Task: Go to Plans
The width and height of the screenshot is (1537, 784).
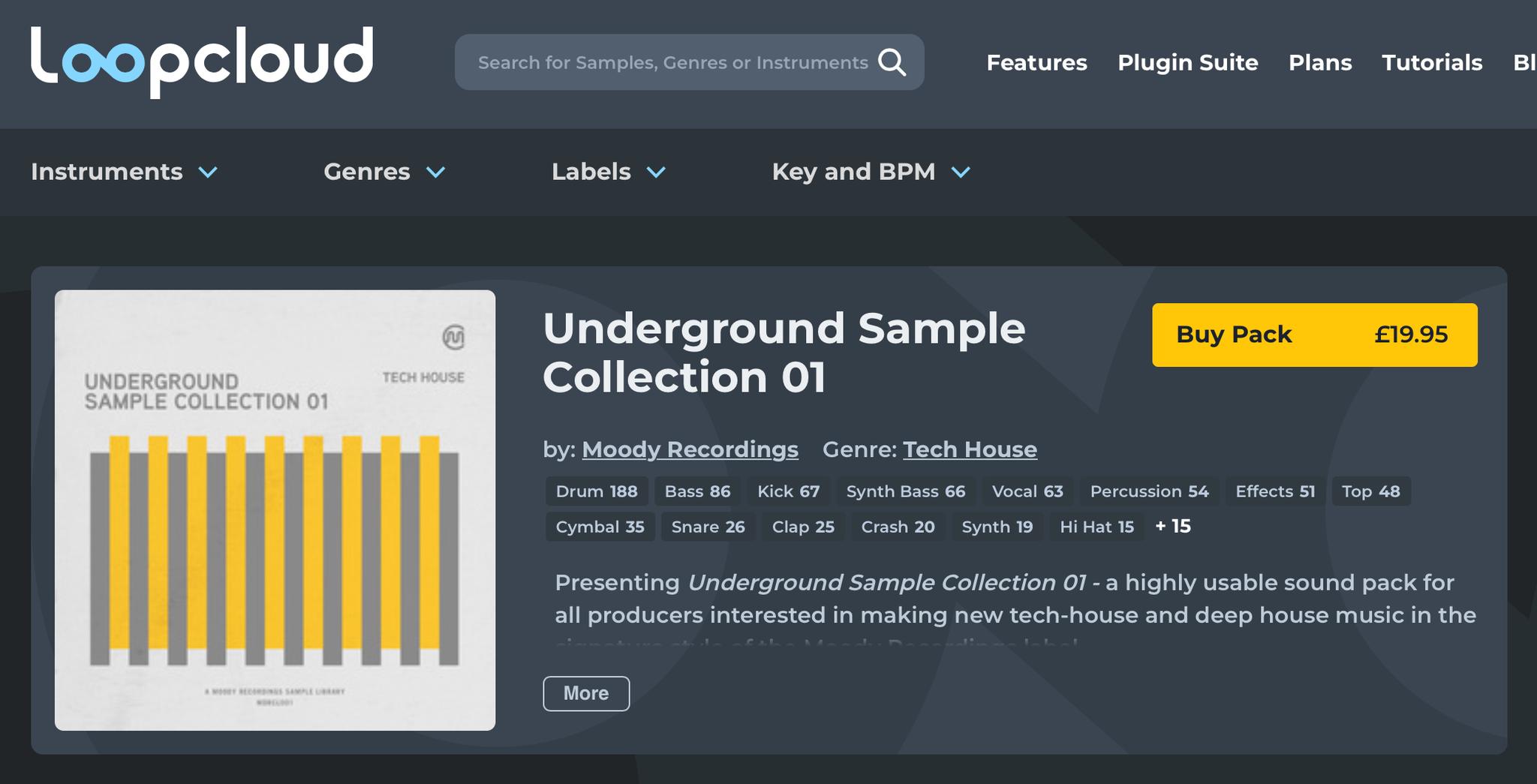Action: coord(1320,62)
